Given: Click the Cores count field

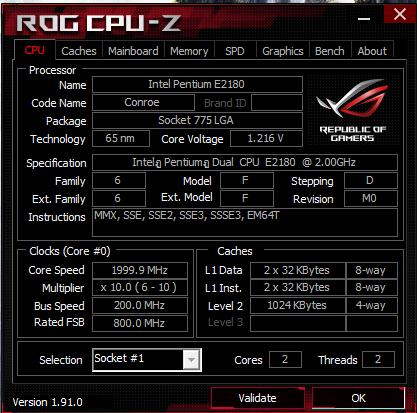Looking at the screenshot, I should (x=285, y=359).
